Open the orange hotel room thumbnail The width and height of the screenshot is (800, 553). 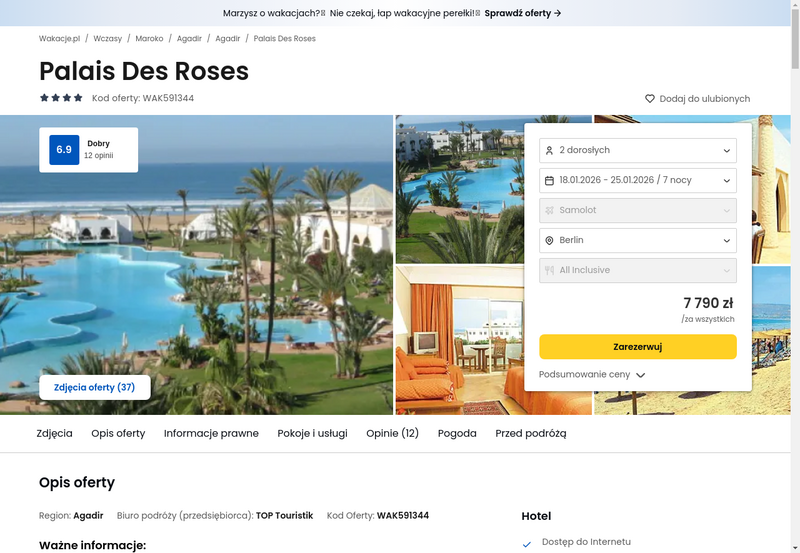coord(460,340)
